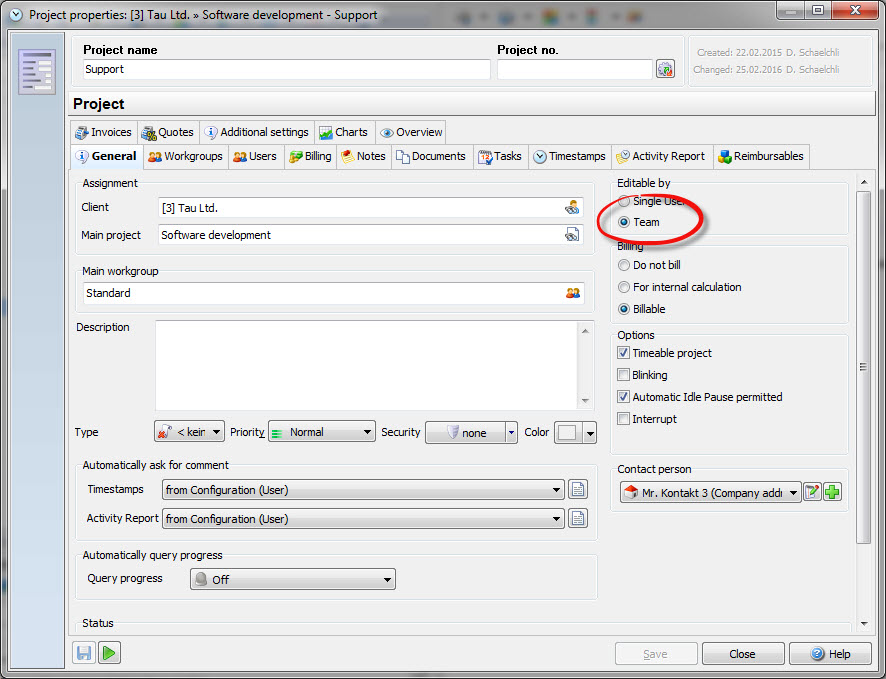The height and width of the screenshot is (679, 886).
Task: Select Do not bill radio option
Action: pyautogui.click(x=625, y=265)
